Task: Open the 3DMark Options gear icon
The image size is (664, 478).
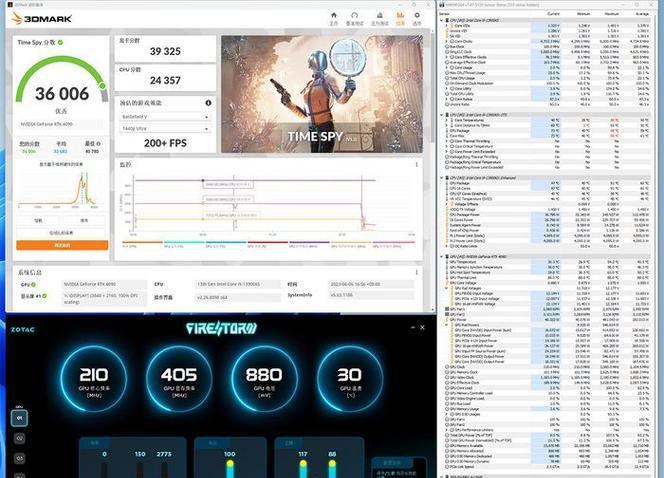Action: point(417,16)
